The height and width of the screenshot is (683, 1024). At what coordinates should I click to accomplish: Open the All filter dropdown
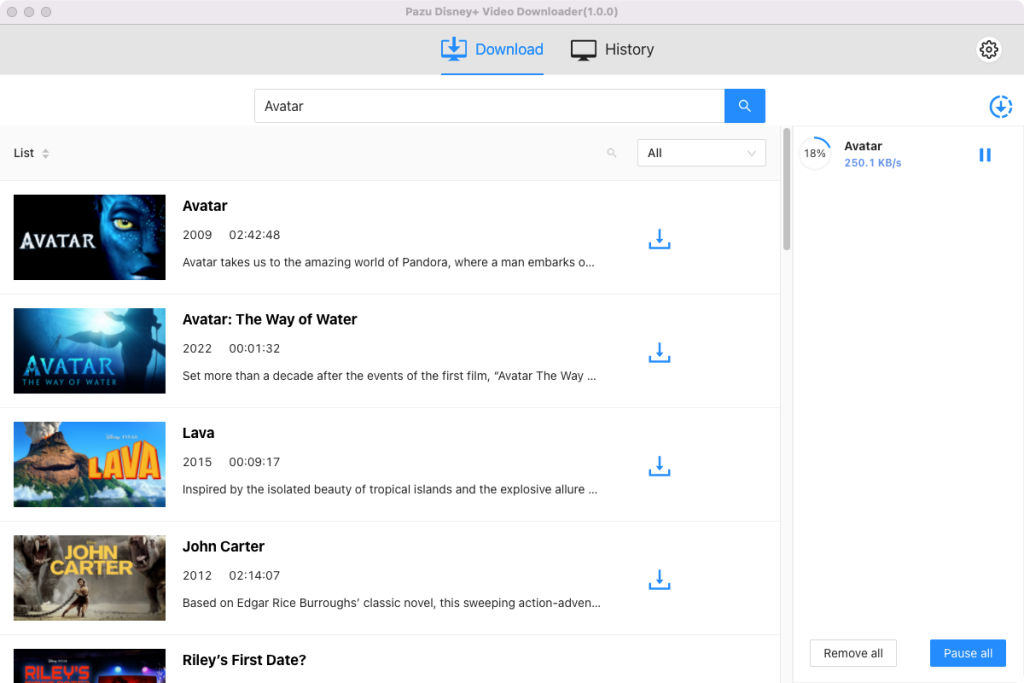pos(701,153)
